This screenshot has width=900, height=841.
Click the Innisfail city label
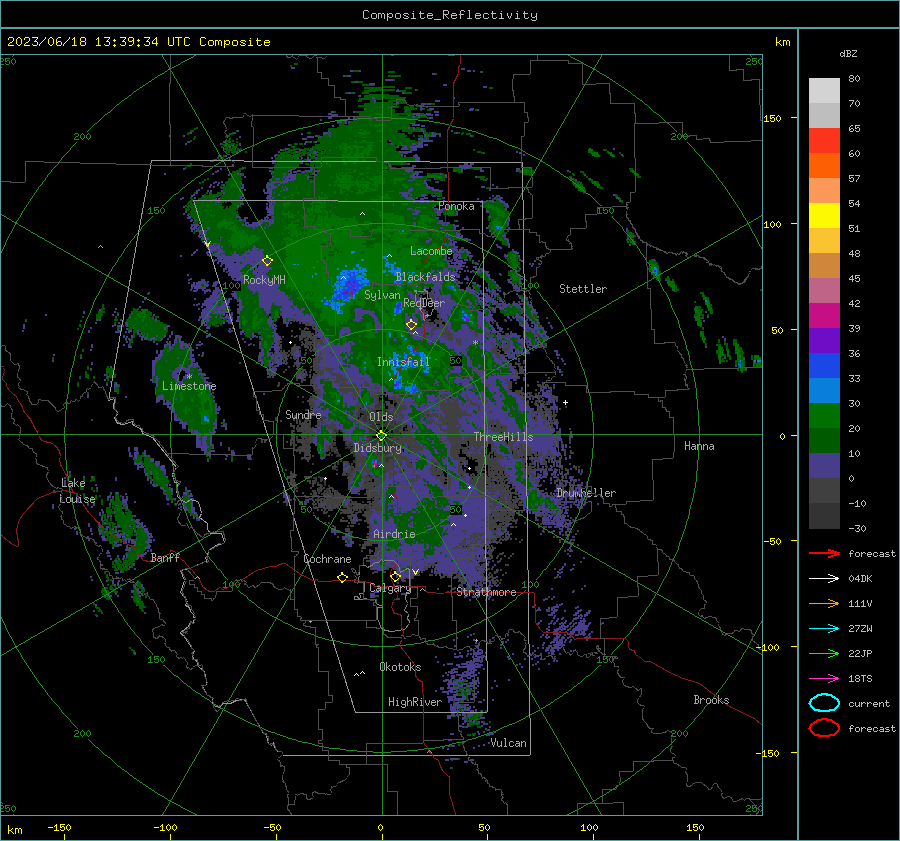click(403, 362)
